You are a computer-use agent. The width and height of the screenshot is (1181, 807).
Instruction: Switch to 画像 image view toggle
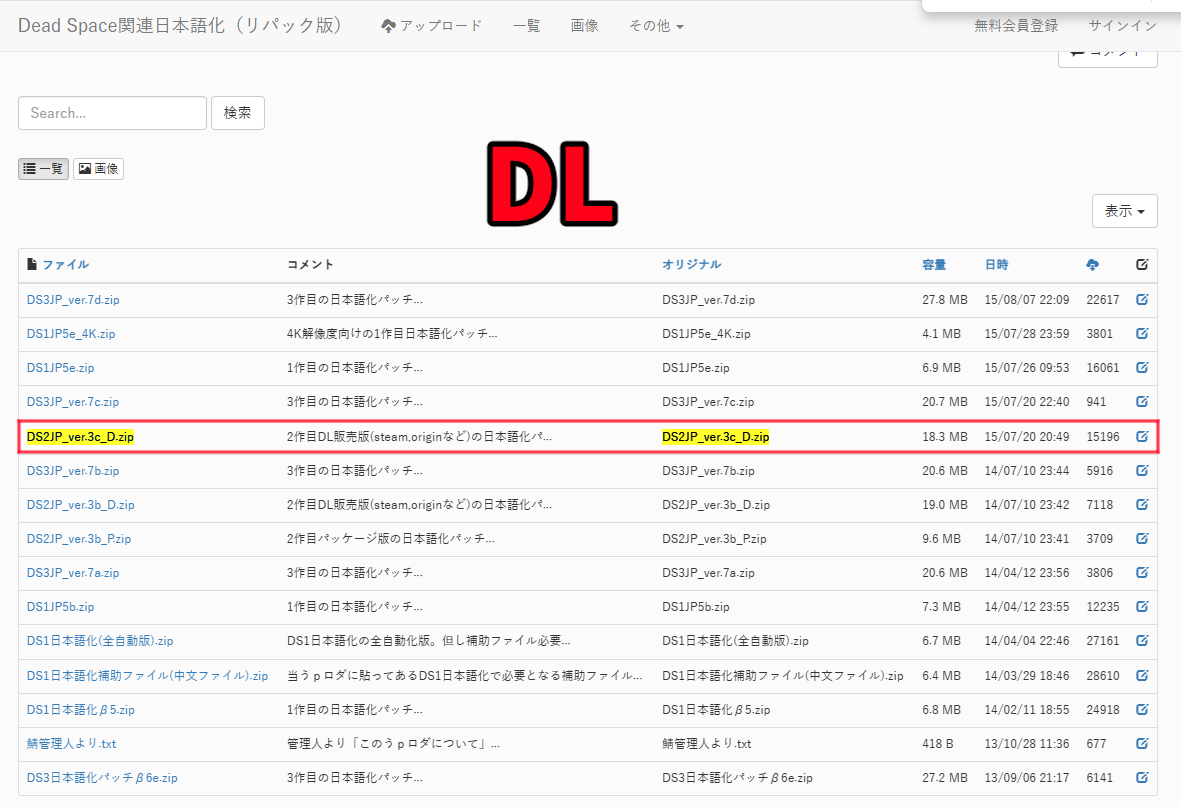98,169
